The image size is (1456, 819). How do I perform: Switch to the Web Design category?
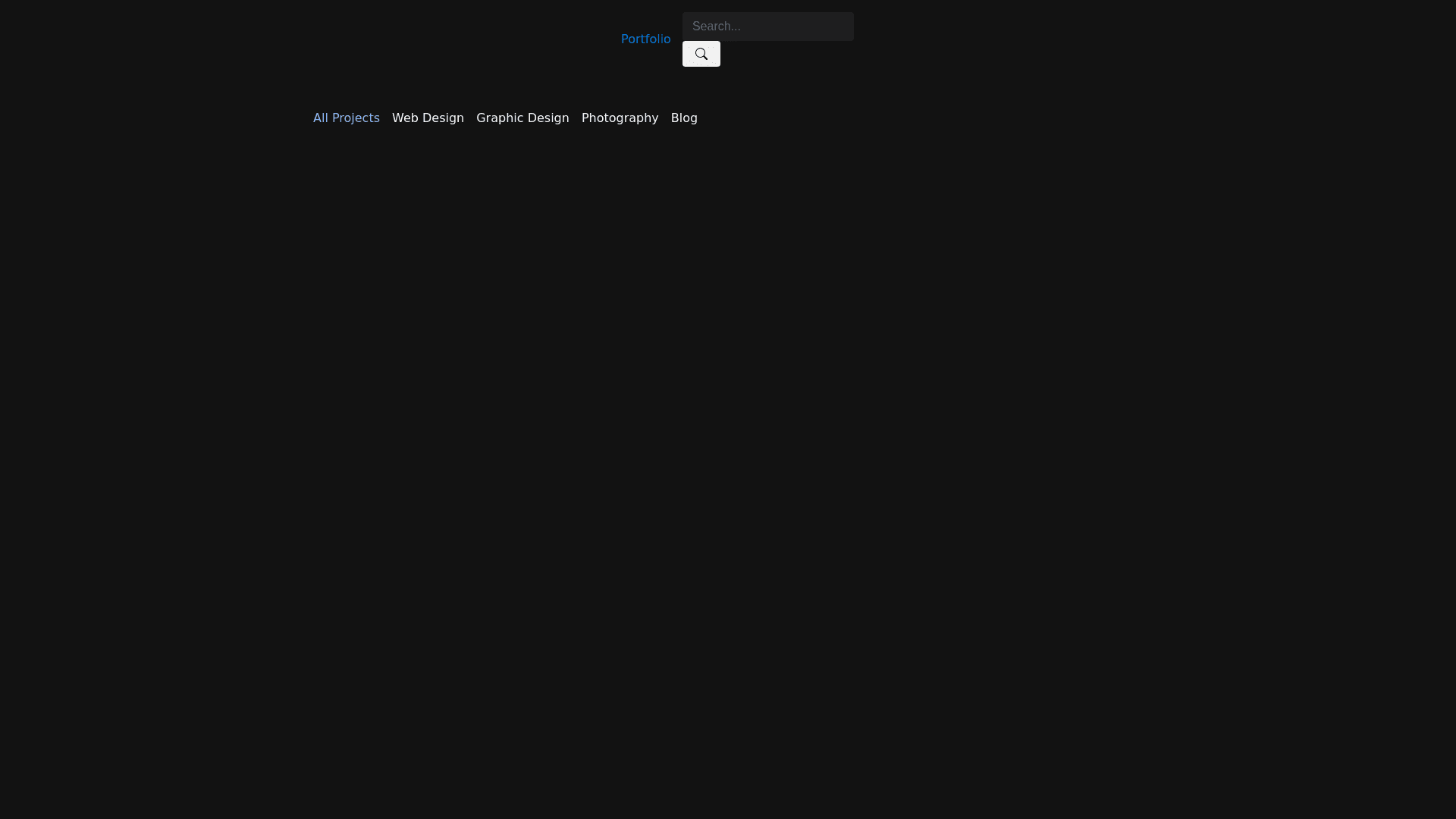point(428,118)
